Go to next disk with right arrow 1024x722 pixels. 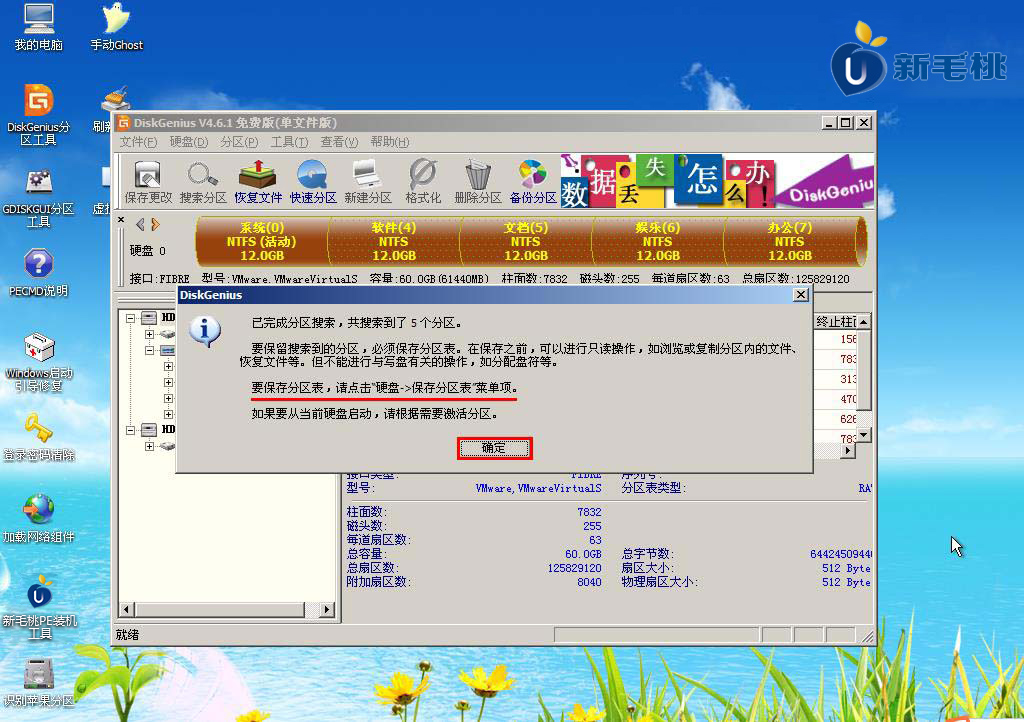pyautogui.click(x=155, y=225)
